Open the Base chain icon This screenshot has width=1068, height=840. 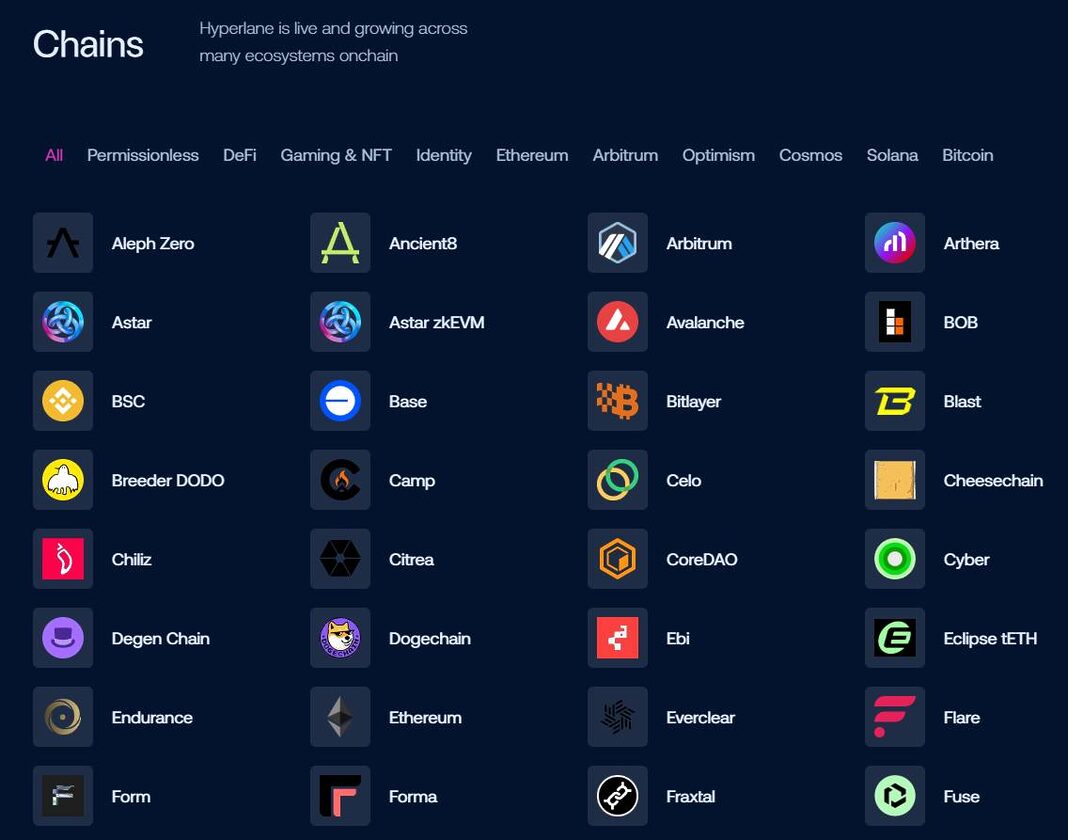[340, 401]
